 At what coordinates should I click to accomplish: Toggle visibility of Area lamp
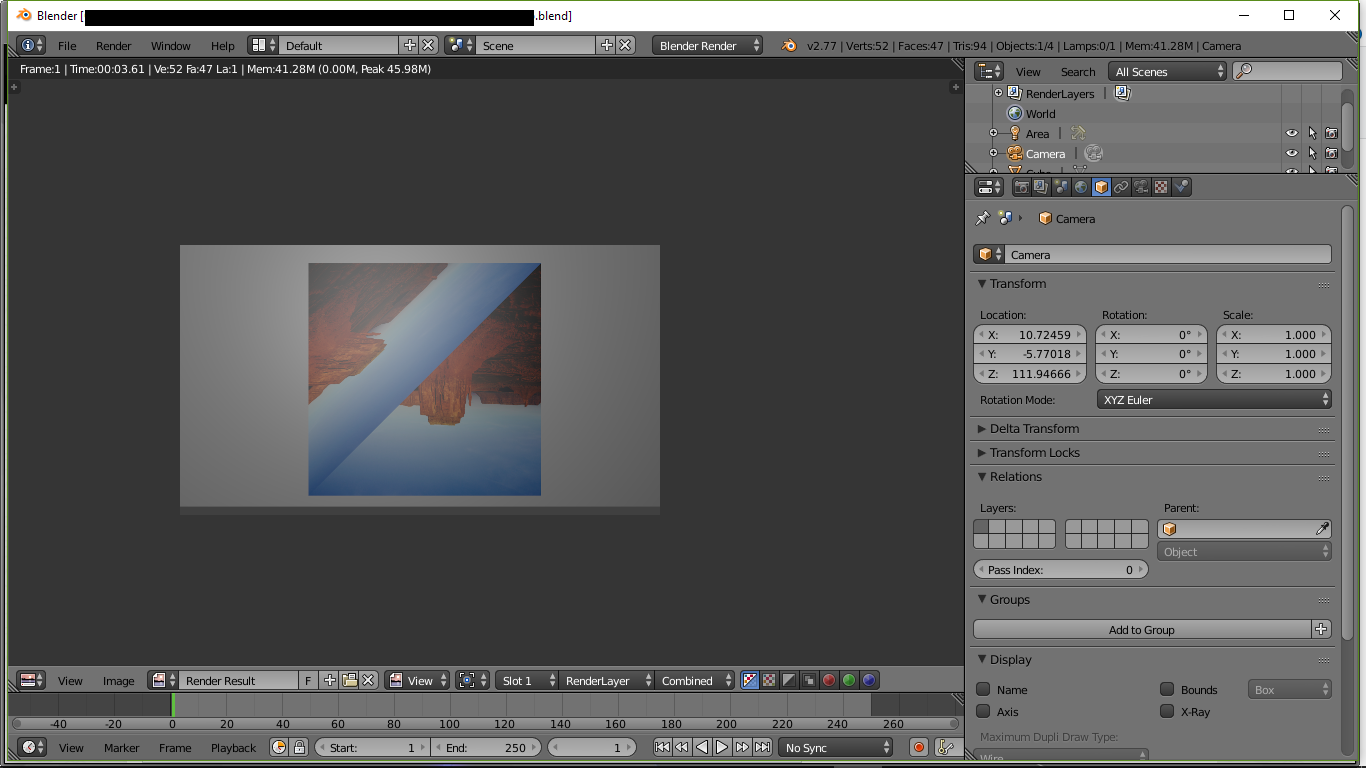coord(1292,133)
